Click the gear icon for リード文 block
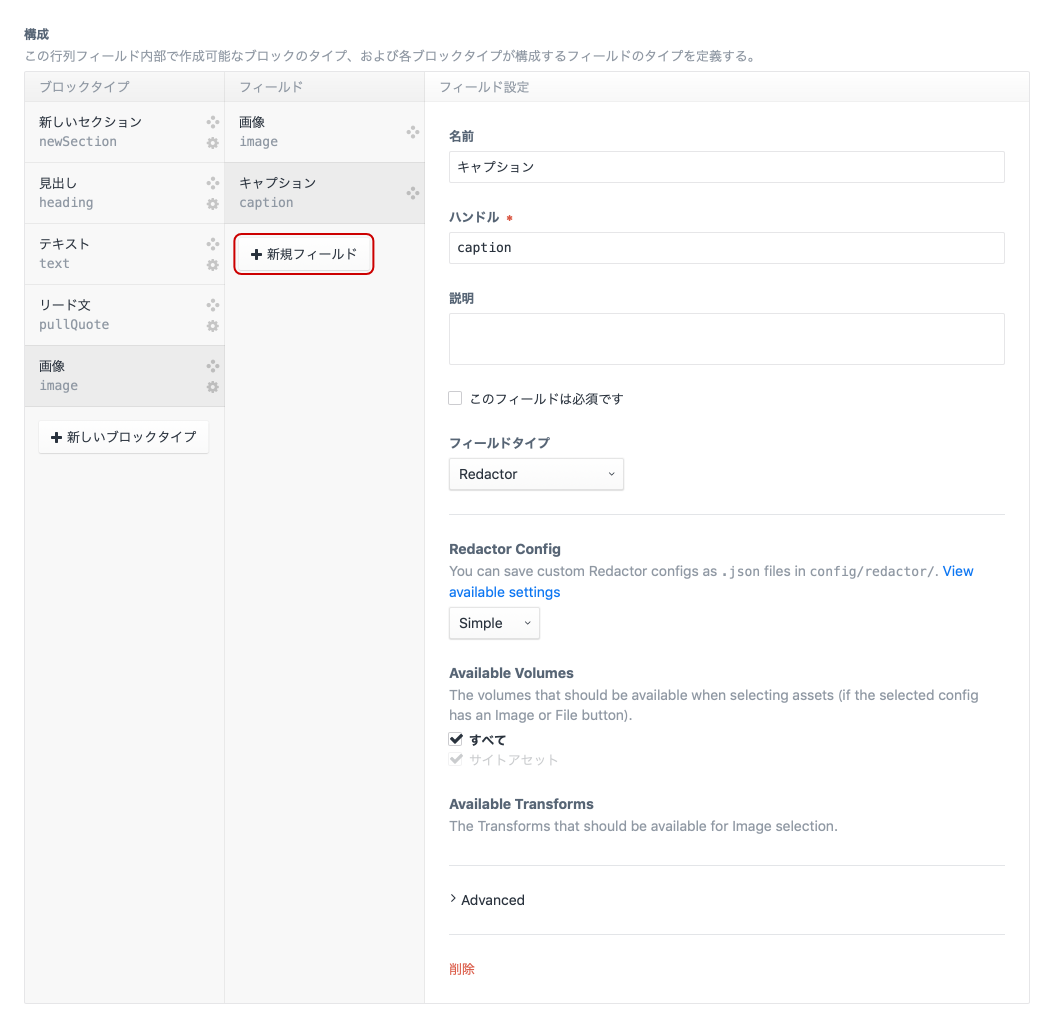Viewport: 1052px width, 1031px height. pyautogui.click(x=212, y=326)
